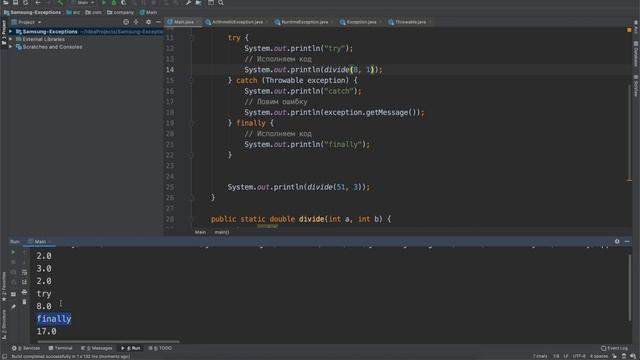Hide the Run panel with minus icon
Screen dimensions: 640x360
coord(627,242)
